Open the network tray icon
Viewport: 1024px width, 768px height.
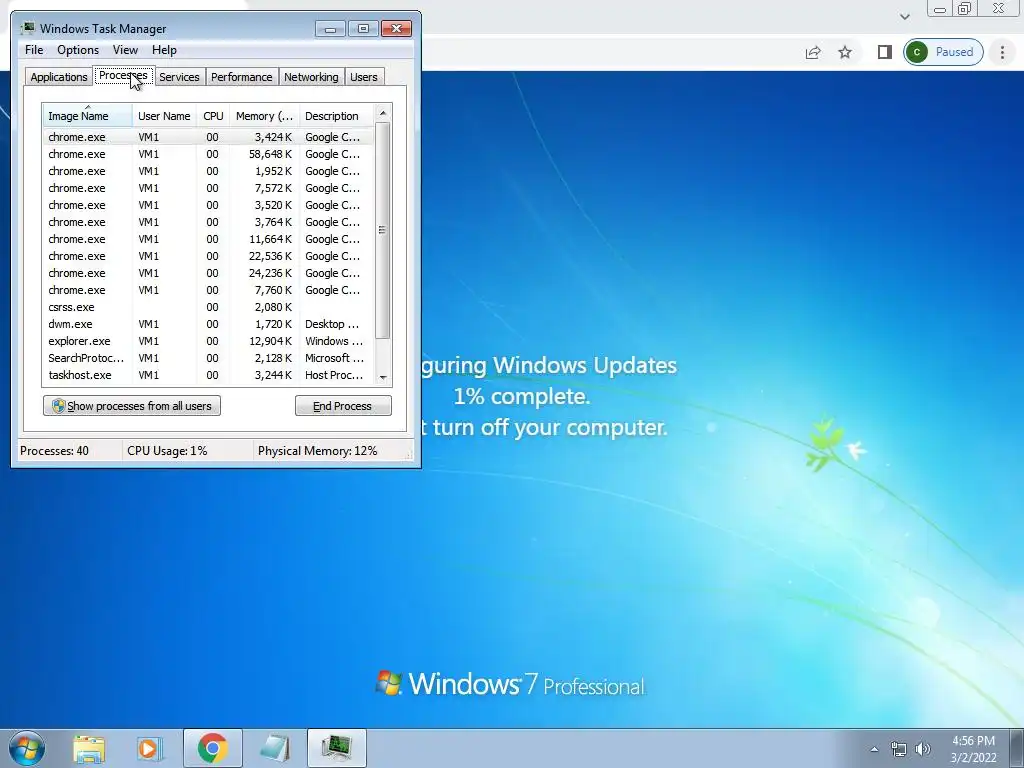(x=899, y=749)
